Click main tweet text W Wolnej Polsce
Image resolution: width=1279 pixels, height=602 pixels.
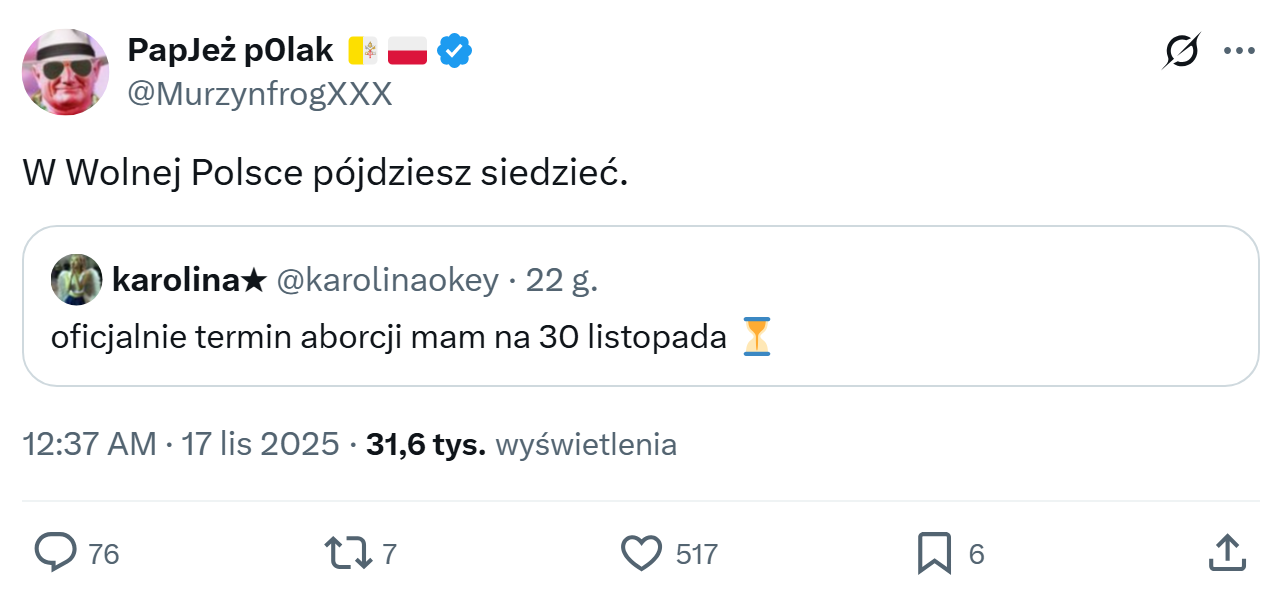325,173
